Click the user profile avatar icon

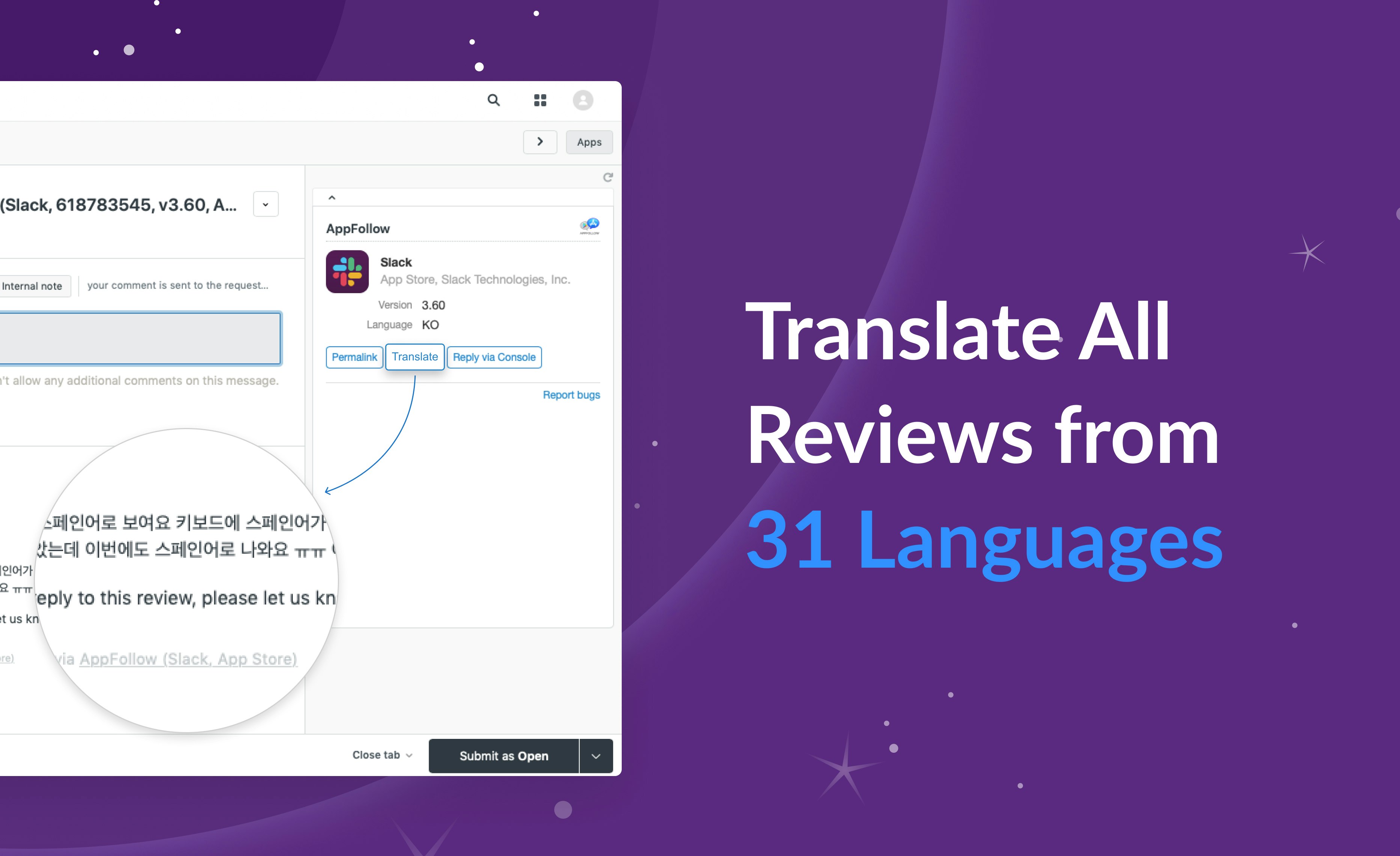[583, 100]
